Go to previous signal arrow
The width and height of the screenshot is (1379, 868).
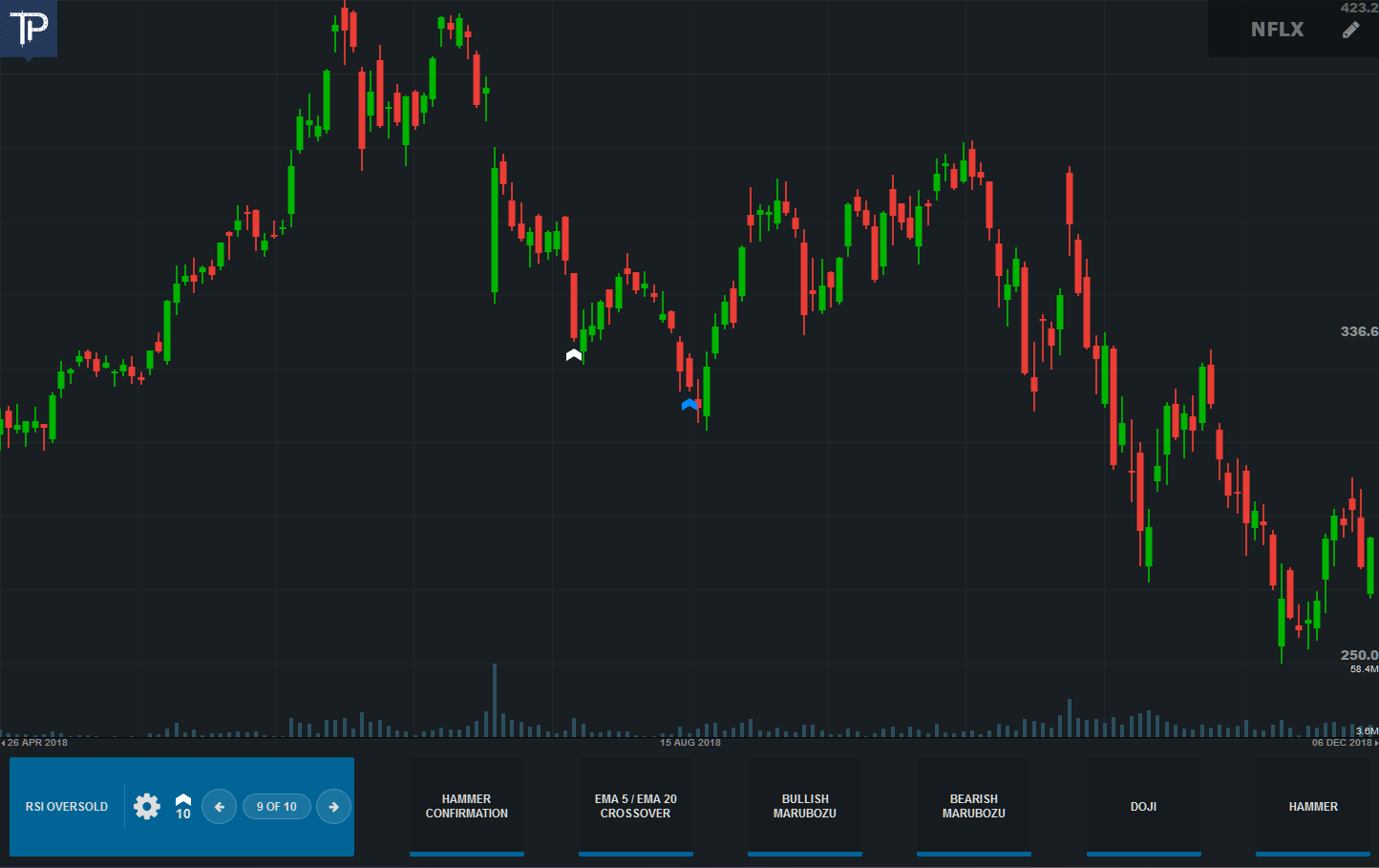[219, 807]
